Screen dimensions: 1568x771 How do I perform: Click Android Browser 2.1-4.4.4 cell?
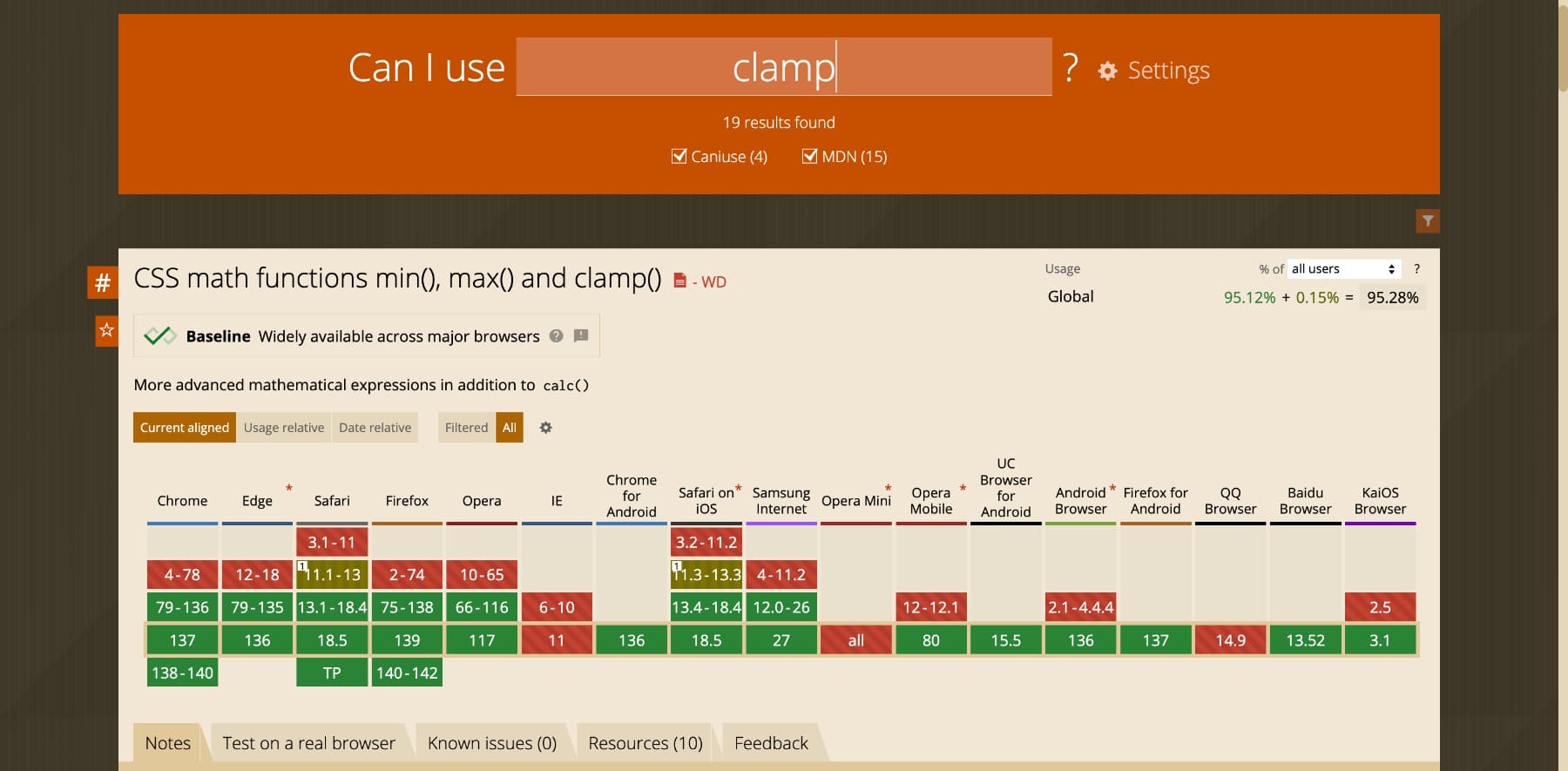[1081, 607]
